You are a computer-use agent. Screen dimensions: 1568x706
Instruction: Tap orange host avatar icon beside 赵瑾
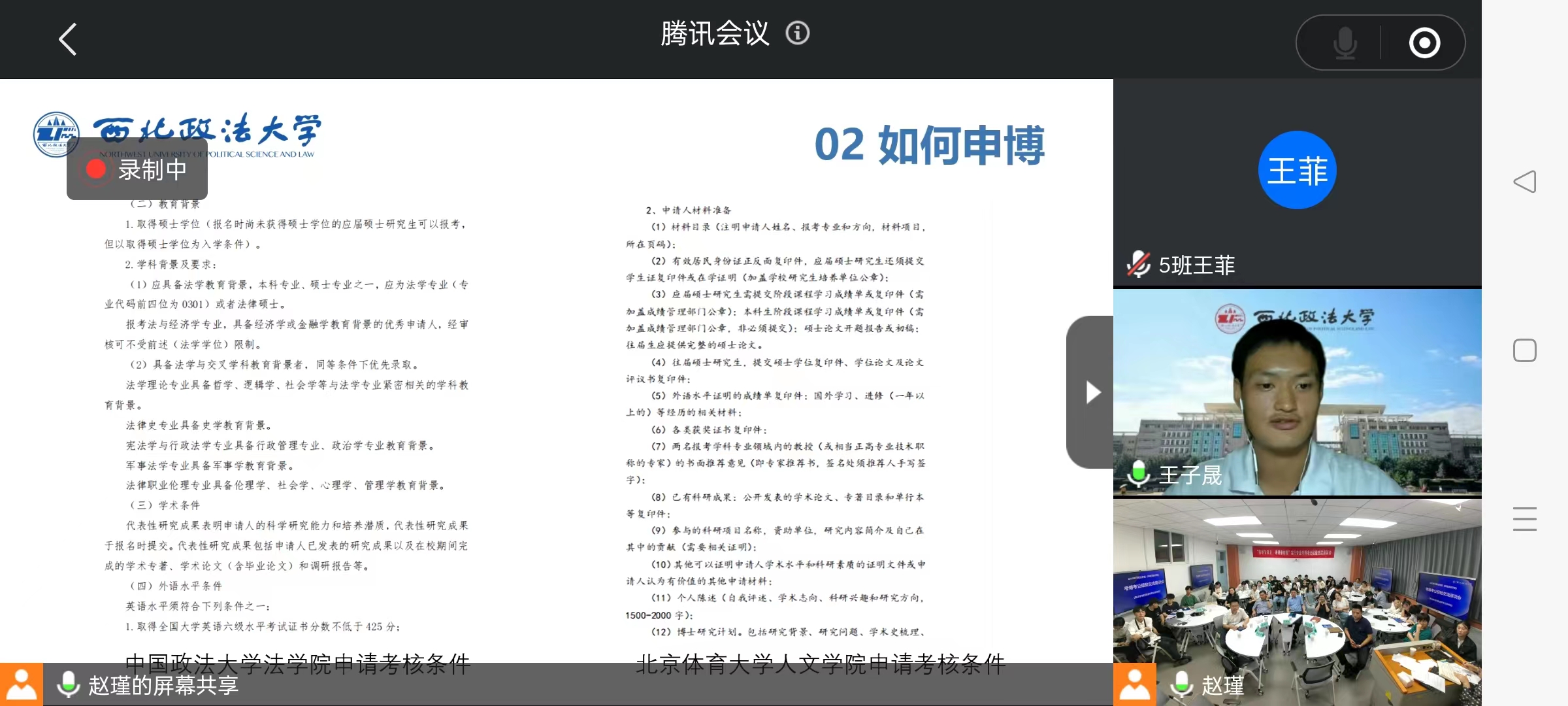coord(1135,684)
